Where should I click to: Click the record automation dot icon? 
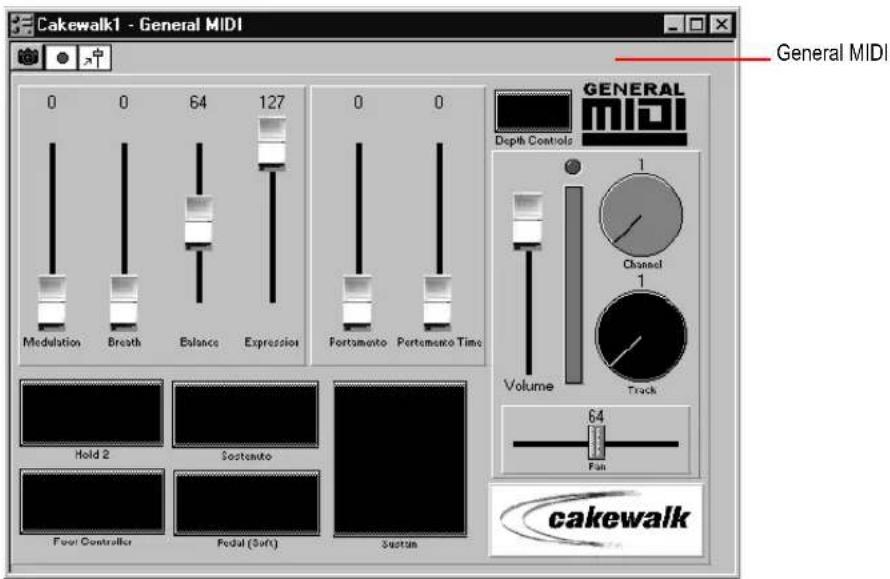tap(61, 58)
